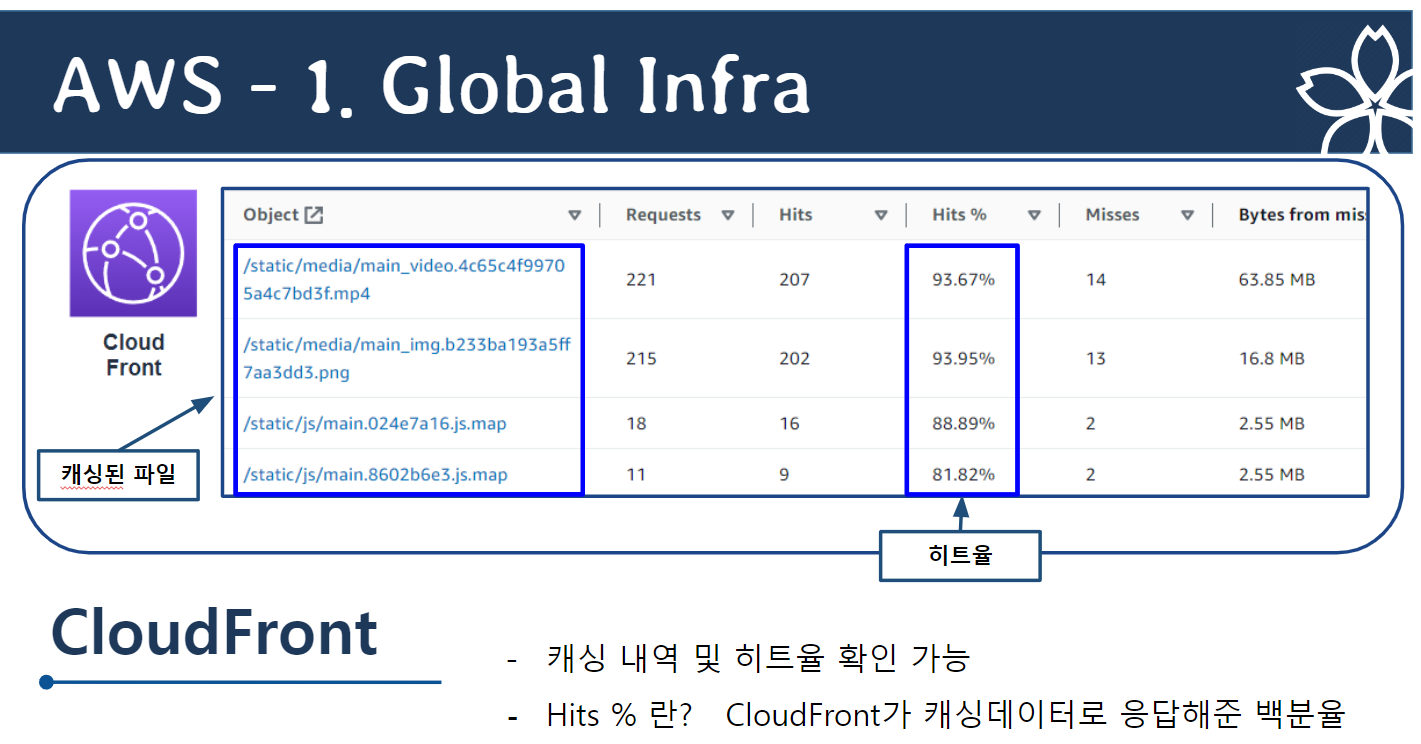Click the Requests column header
1421x744 pixels.
663,215
